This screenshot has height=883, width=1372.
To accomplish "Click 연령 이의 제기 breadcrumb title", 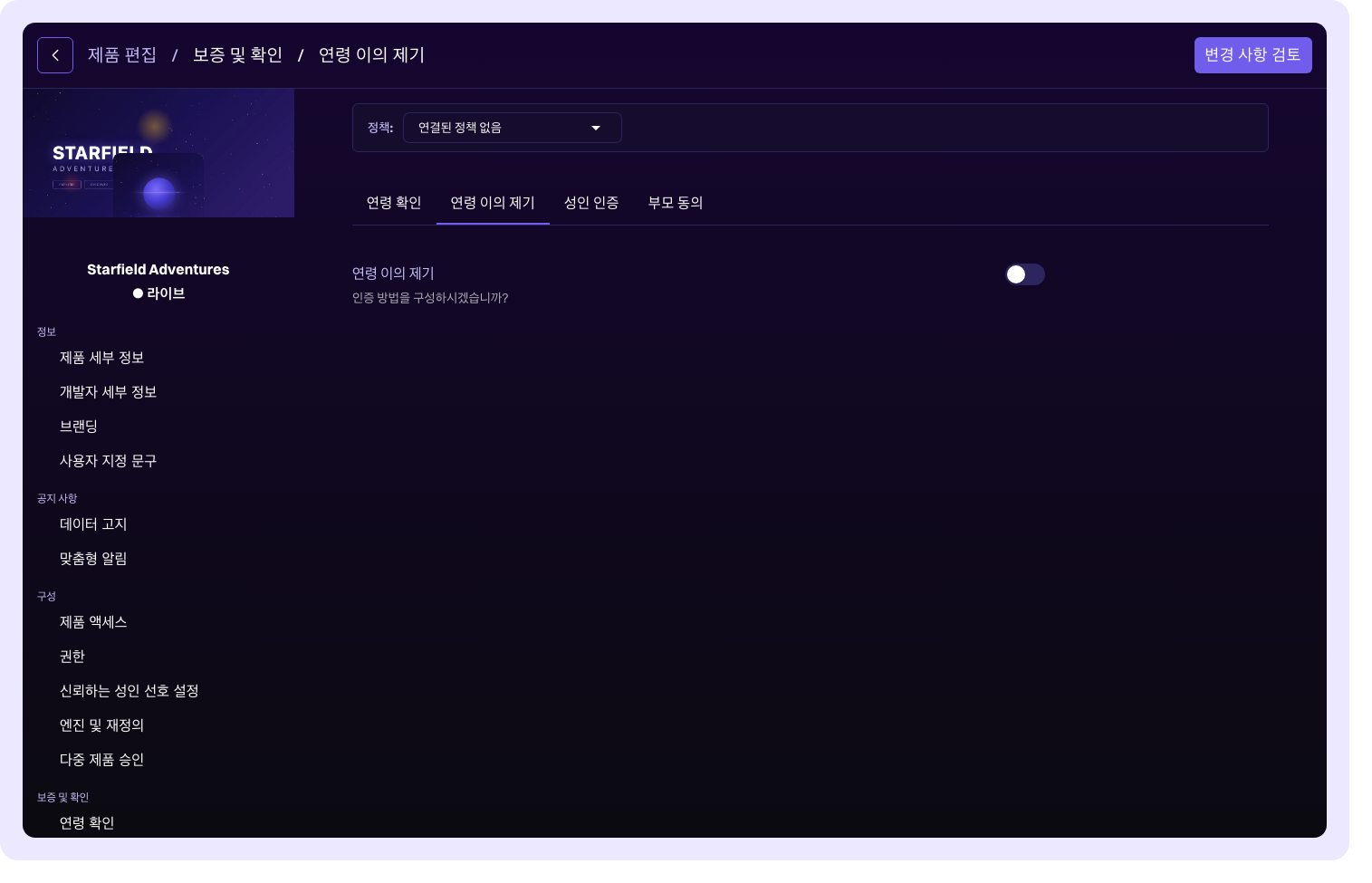I will coord(372,55).
